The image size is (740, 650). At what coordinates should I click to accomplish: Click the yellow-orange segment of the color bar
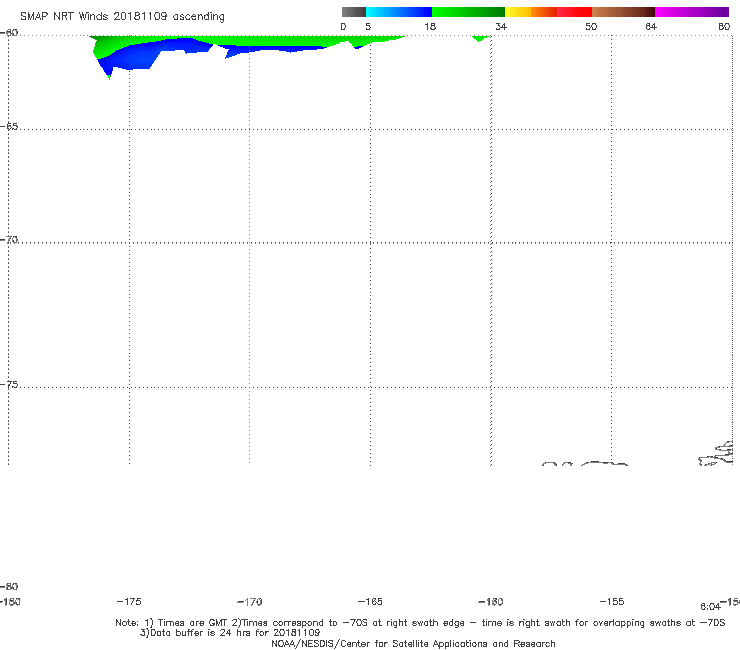[x=531, y=12]
